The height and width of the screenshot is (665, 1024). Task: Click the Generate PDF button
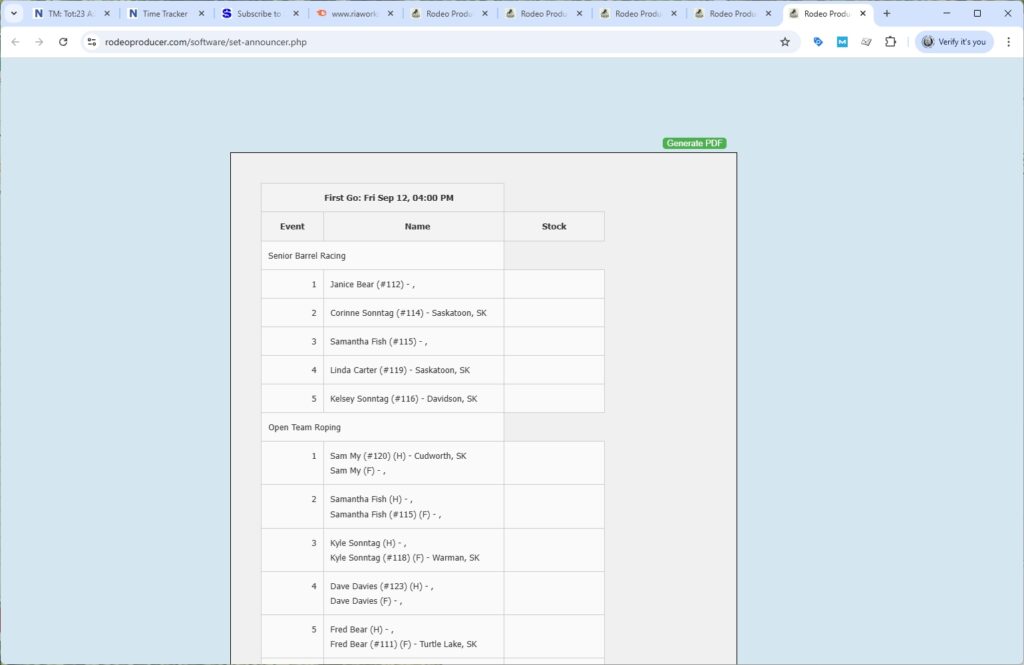tap(694, 144)
